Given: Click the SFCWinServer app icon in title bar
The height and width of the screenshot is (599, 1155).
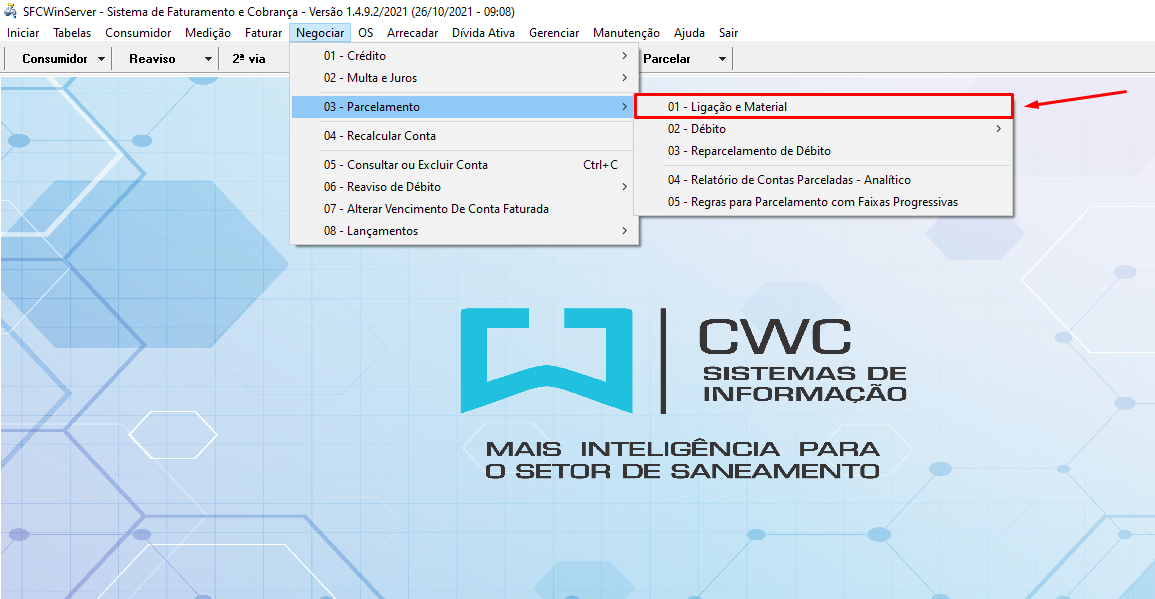Looking at the screenshot, I should 11,12.
